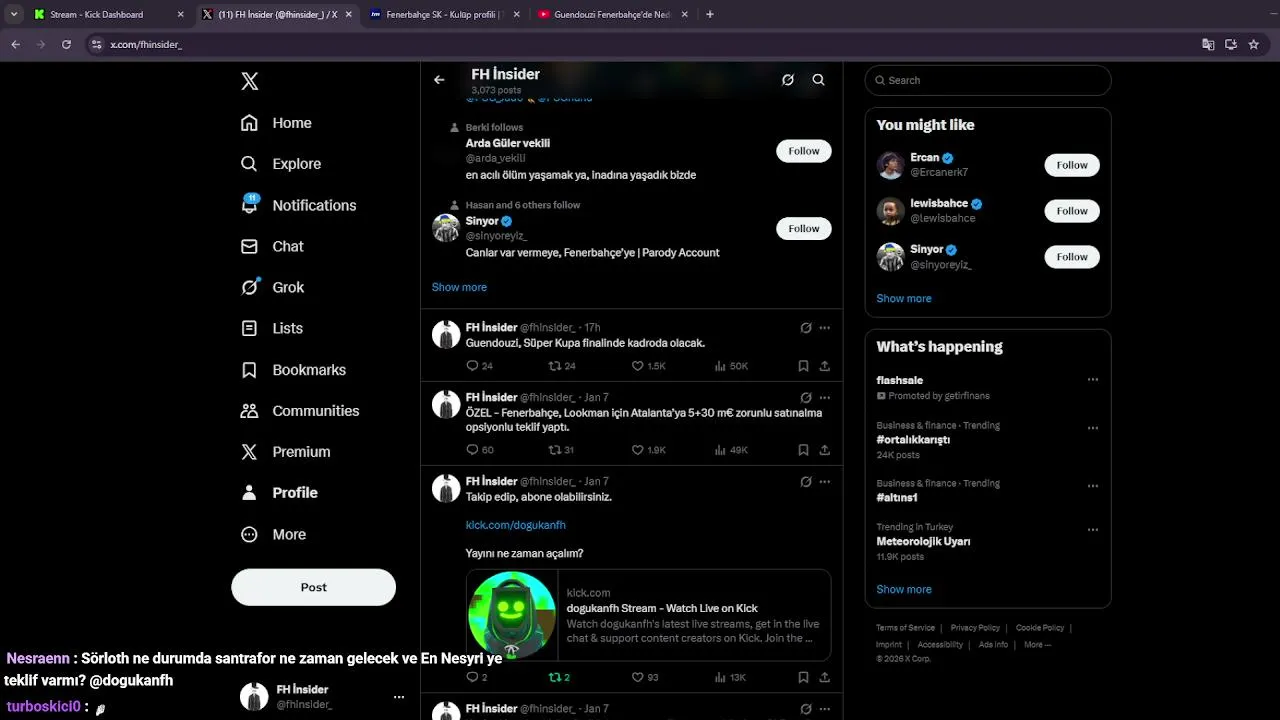Bookmark the kick.com stream post

[x=803, y=677]
